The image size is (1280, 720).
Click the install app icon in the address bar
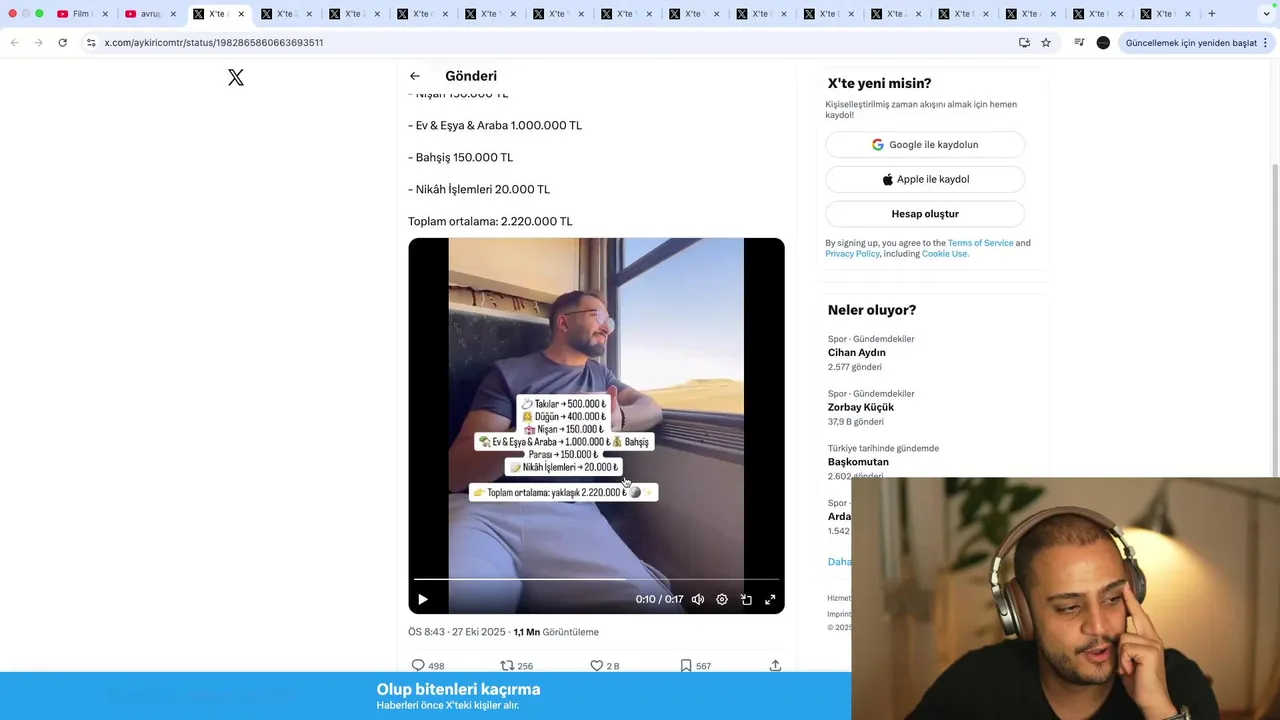tap(1024, 43)
